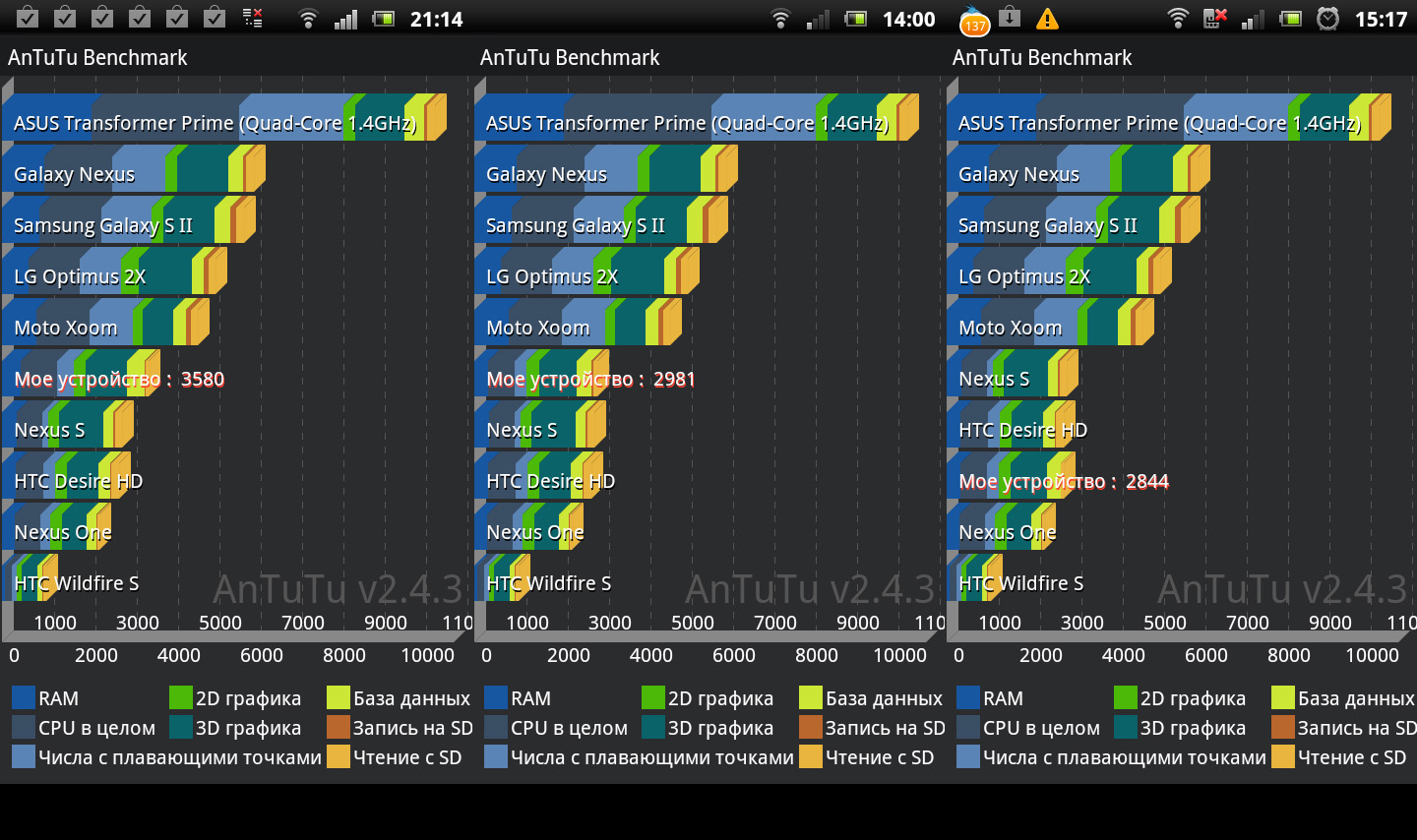Click the AnTuTu Benchmark title above the 2844 chart

(x=1042, y=57)
